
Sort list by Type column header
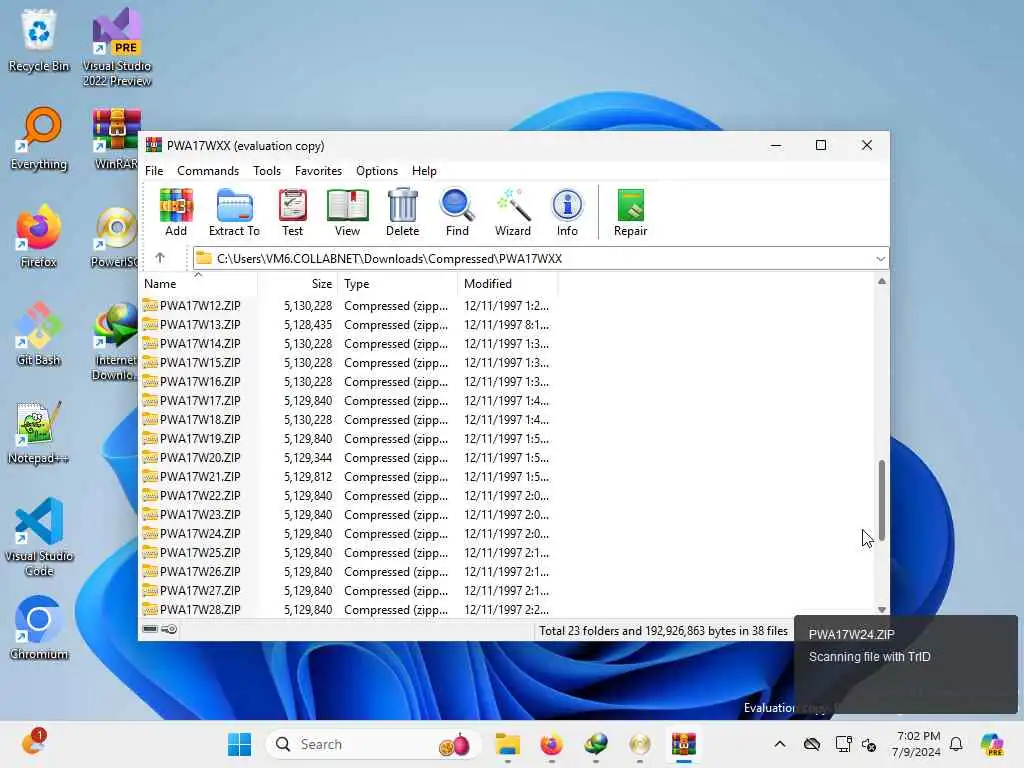[x=398, y=283]
